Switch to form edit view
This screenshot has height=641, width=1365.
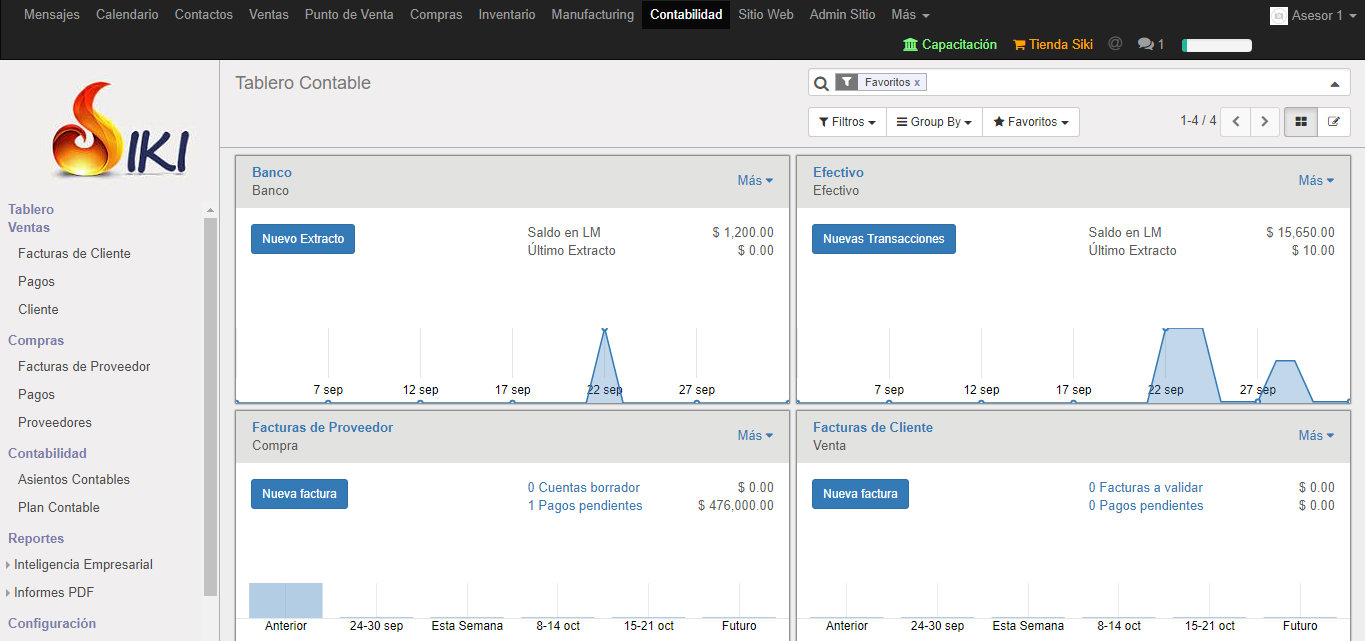tap(1333, 122)
